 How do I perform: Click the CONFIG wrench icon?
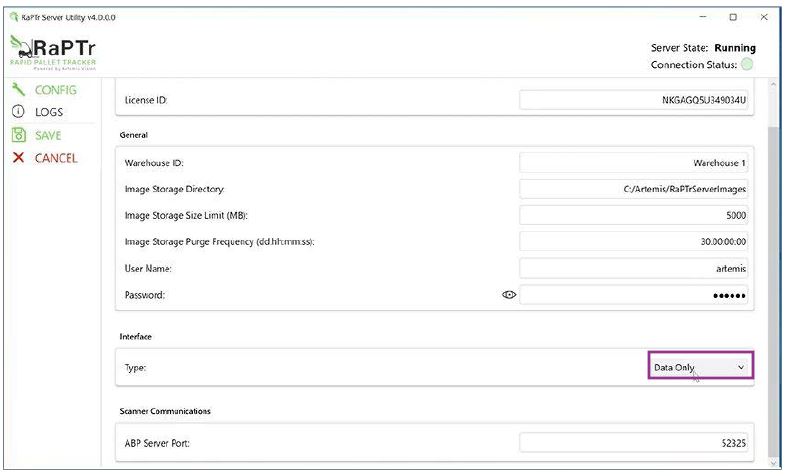(x=18, y=90)
